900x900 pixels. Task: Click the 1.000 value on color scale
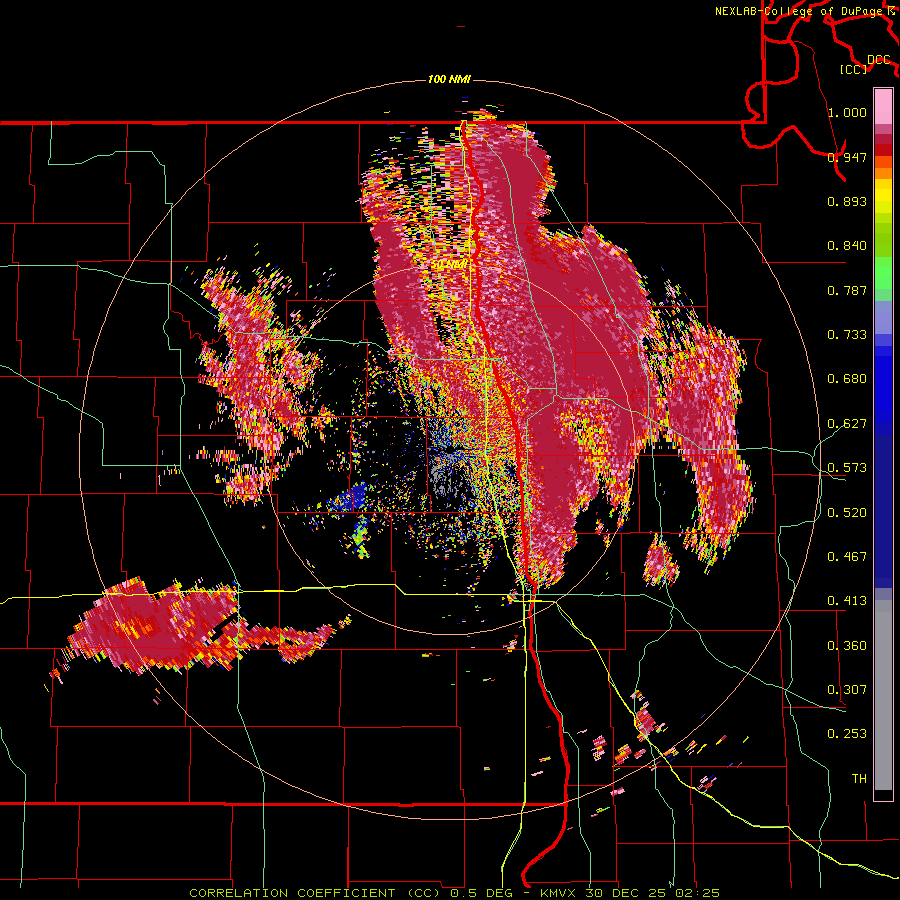point(847,112)
